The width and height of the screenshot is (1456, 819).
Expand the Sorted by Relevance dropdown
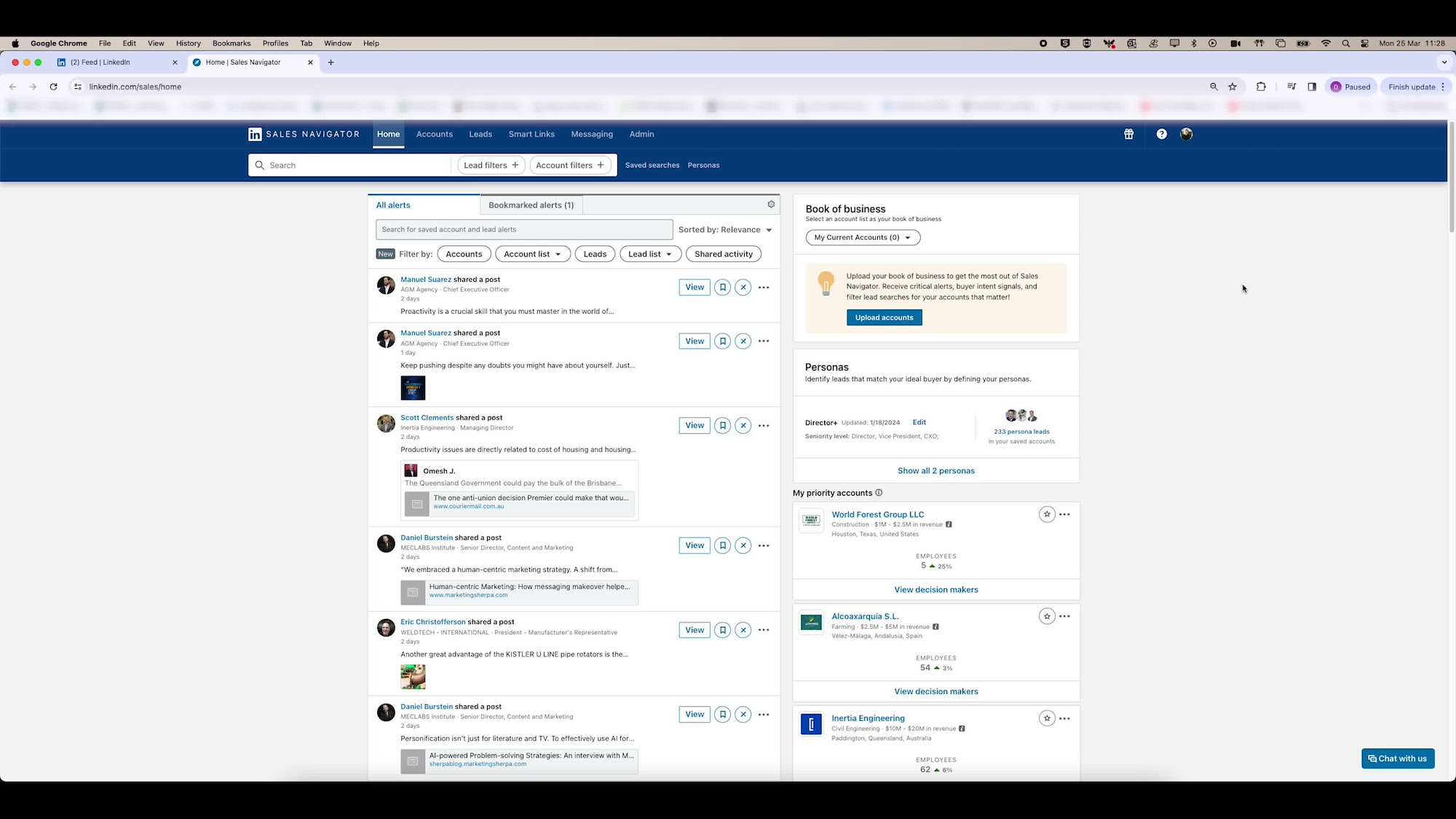pyautogui.click(x=725, y=230)
